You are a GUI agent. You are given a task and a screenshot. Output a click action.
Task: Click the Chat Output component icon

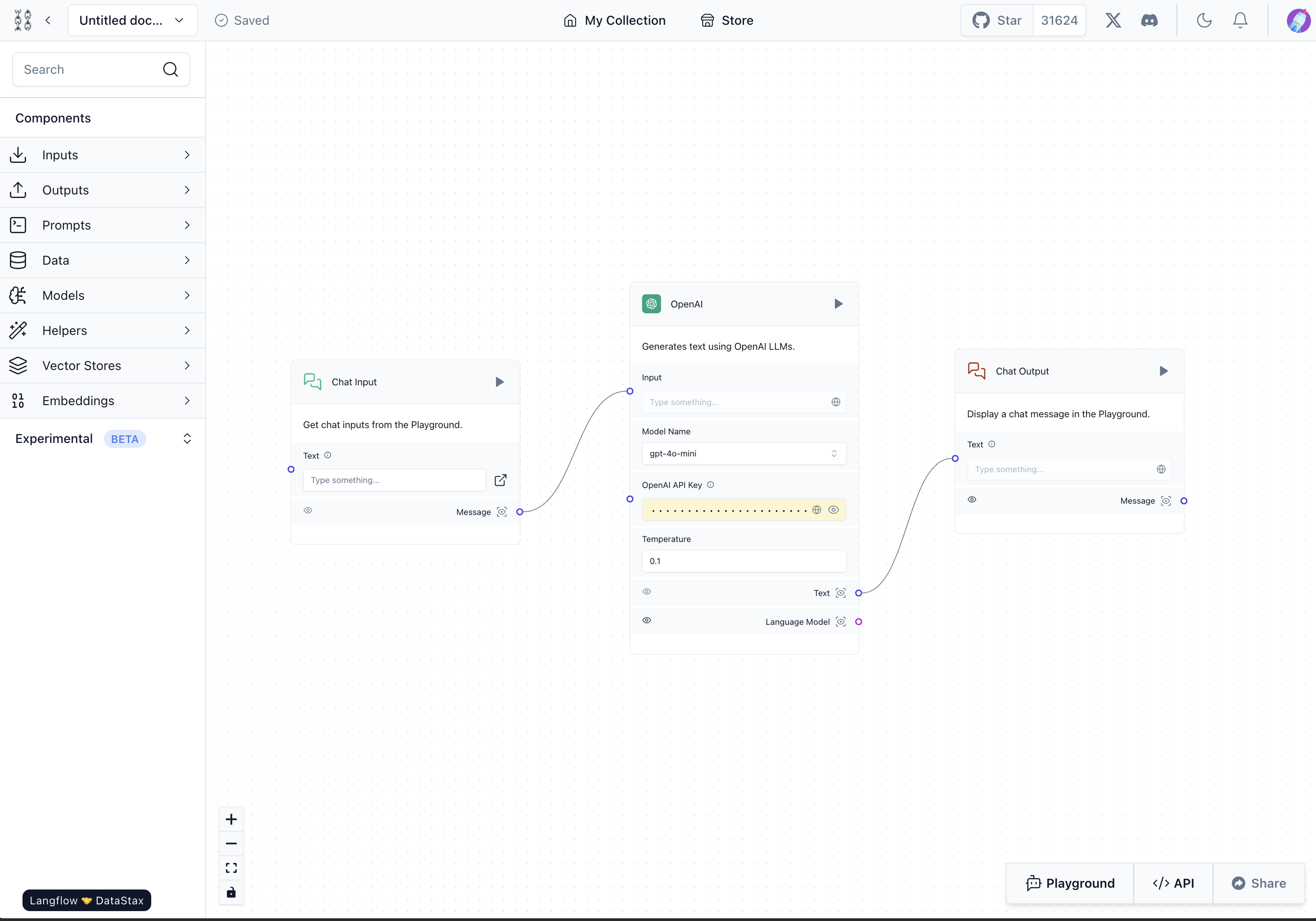[x=977, y=371]
